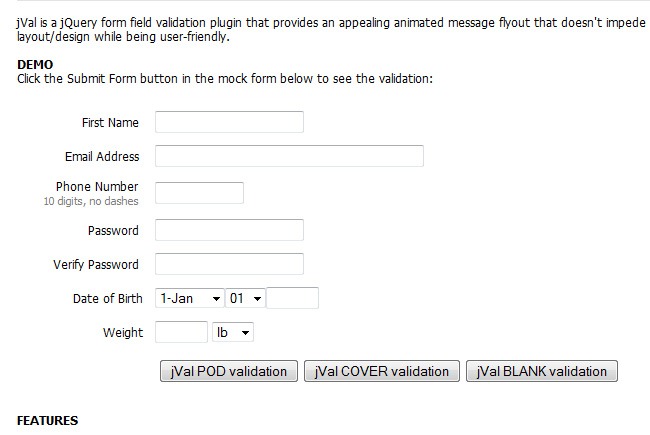Open the weight unit lb dropdown
Image resolution: width=650 pixels, height=435 pixels.
pyautogui.click(x=233, y=332)
